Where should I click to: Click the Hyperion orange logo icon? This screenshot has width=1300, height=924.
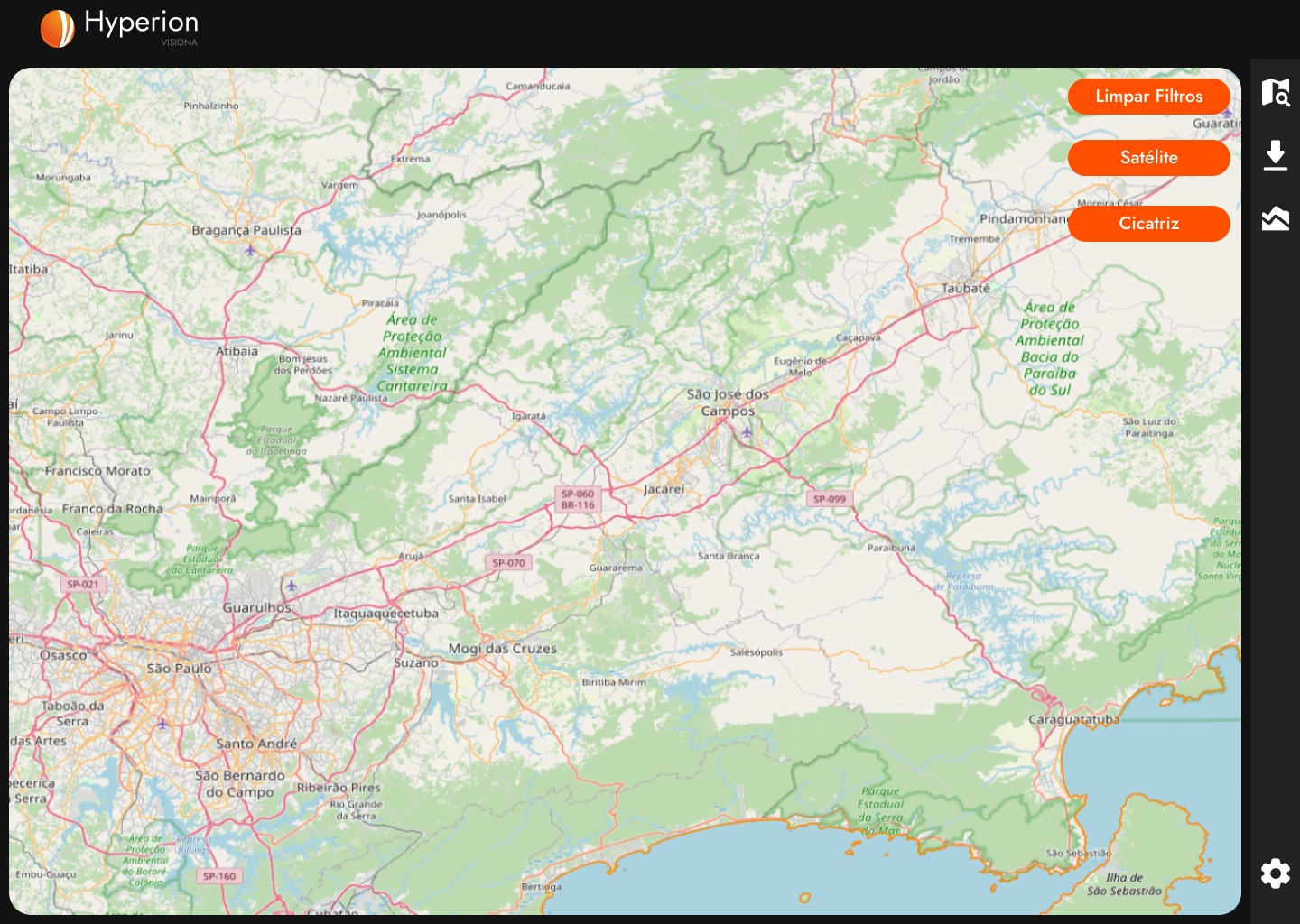58,28
